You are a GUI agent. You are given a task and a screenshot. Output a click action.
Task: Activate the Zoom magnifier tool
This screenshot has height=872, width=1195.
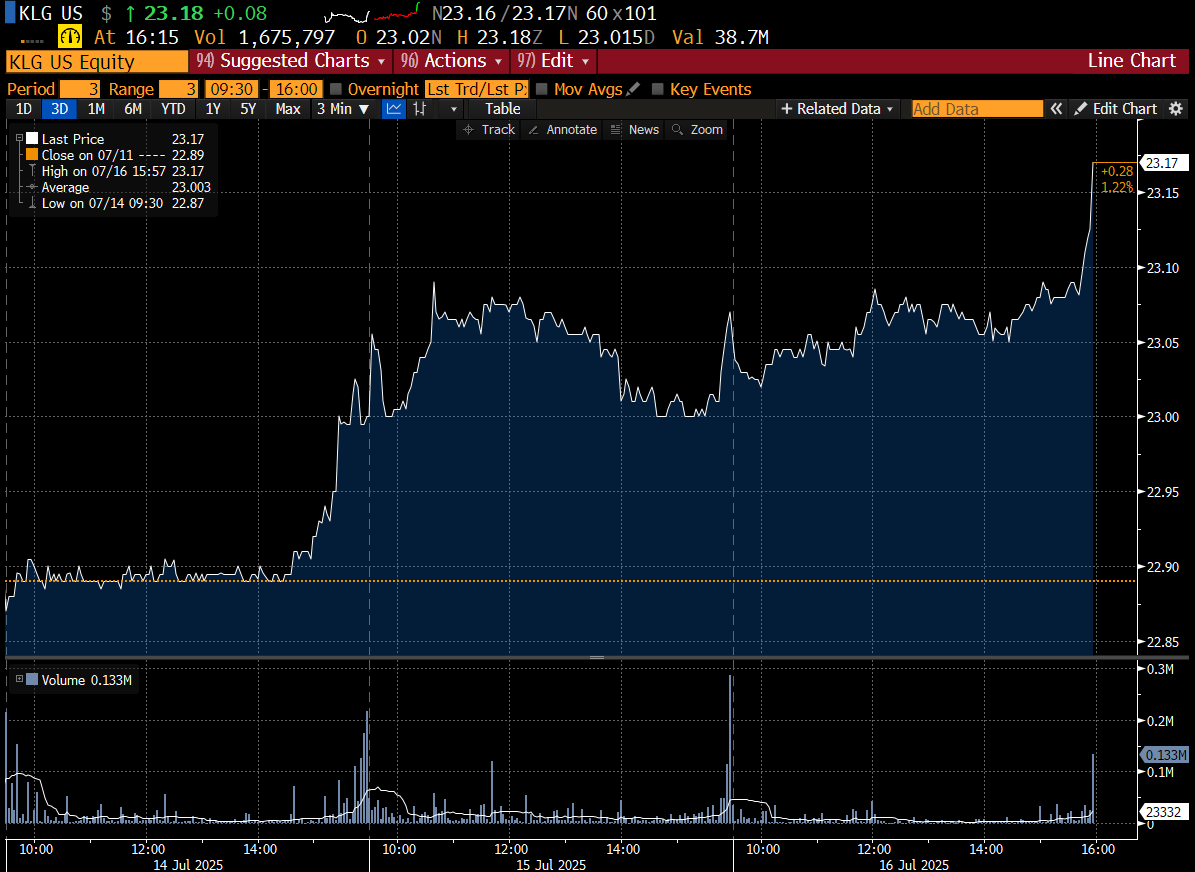(697, 130)
